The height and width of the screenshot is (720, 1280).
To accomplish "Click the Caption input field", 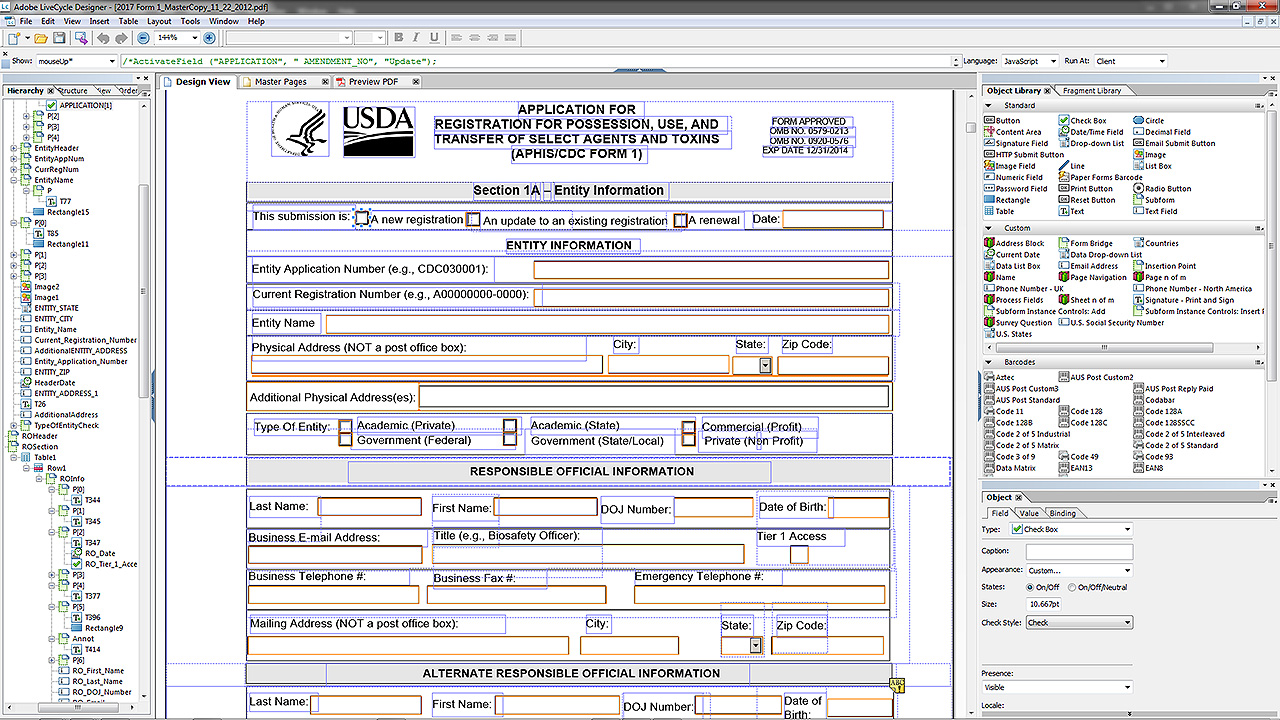I will point(1078,551).
